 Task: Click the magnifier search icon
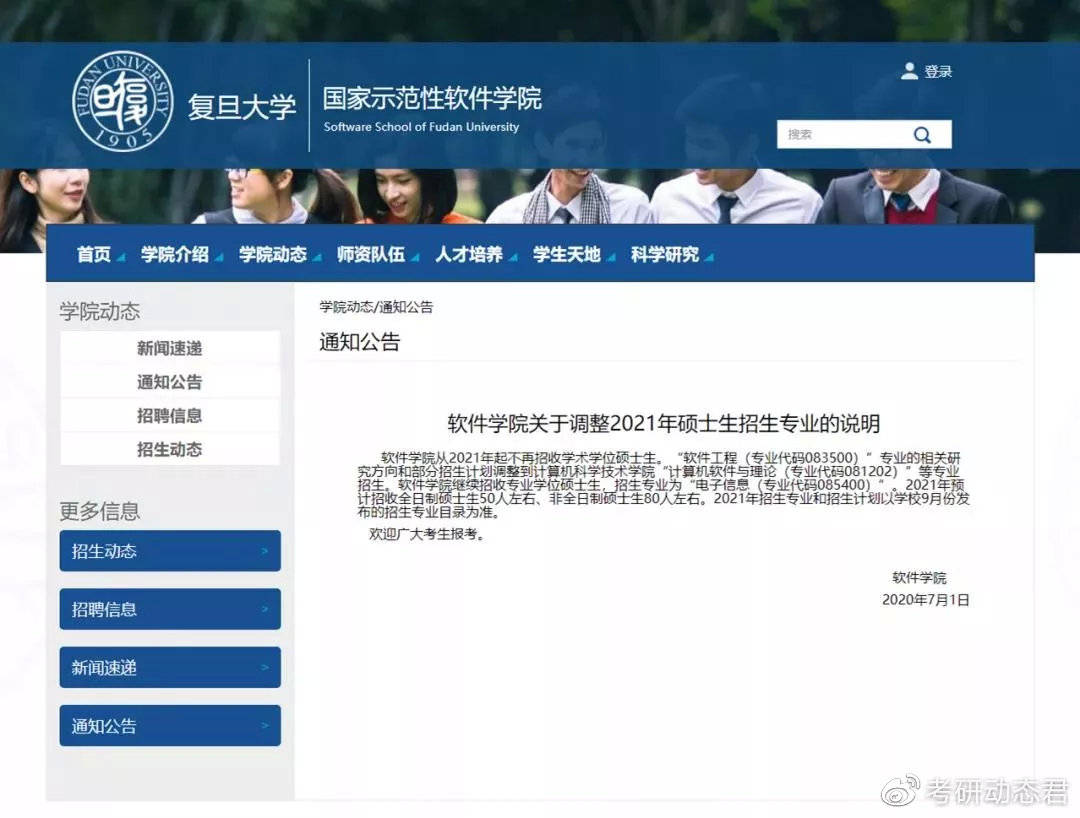coord(922,135)
